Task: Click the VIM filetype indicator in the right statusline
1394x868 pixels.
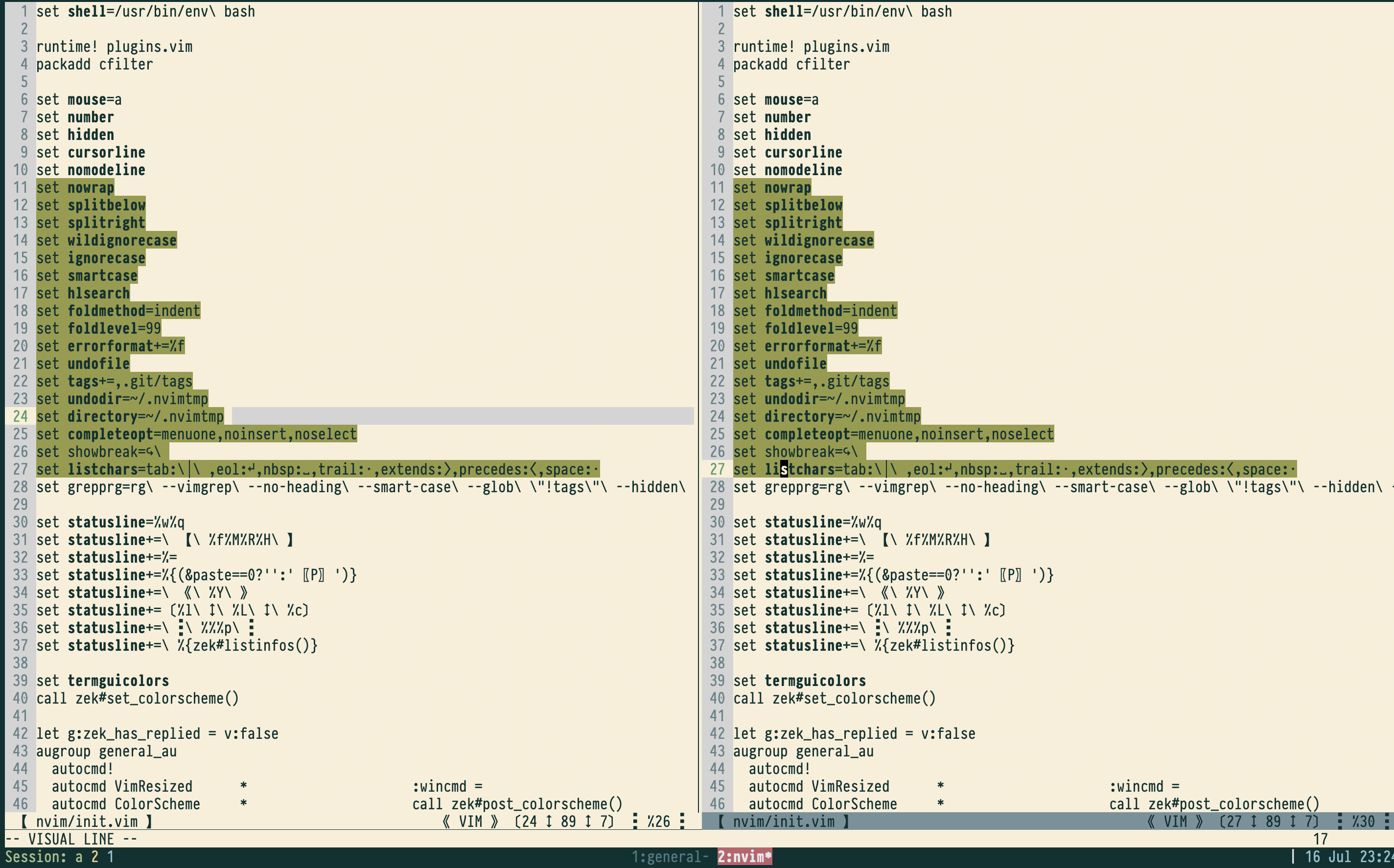Action: [1175, 822]
